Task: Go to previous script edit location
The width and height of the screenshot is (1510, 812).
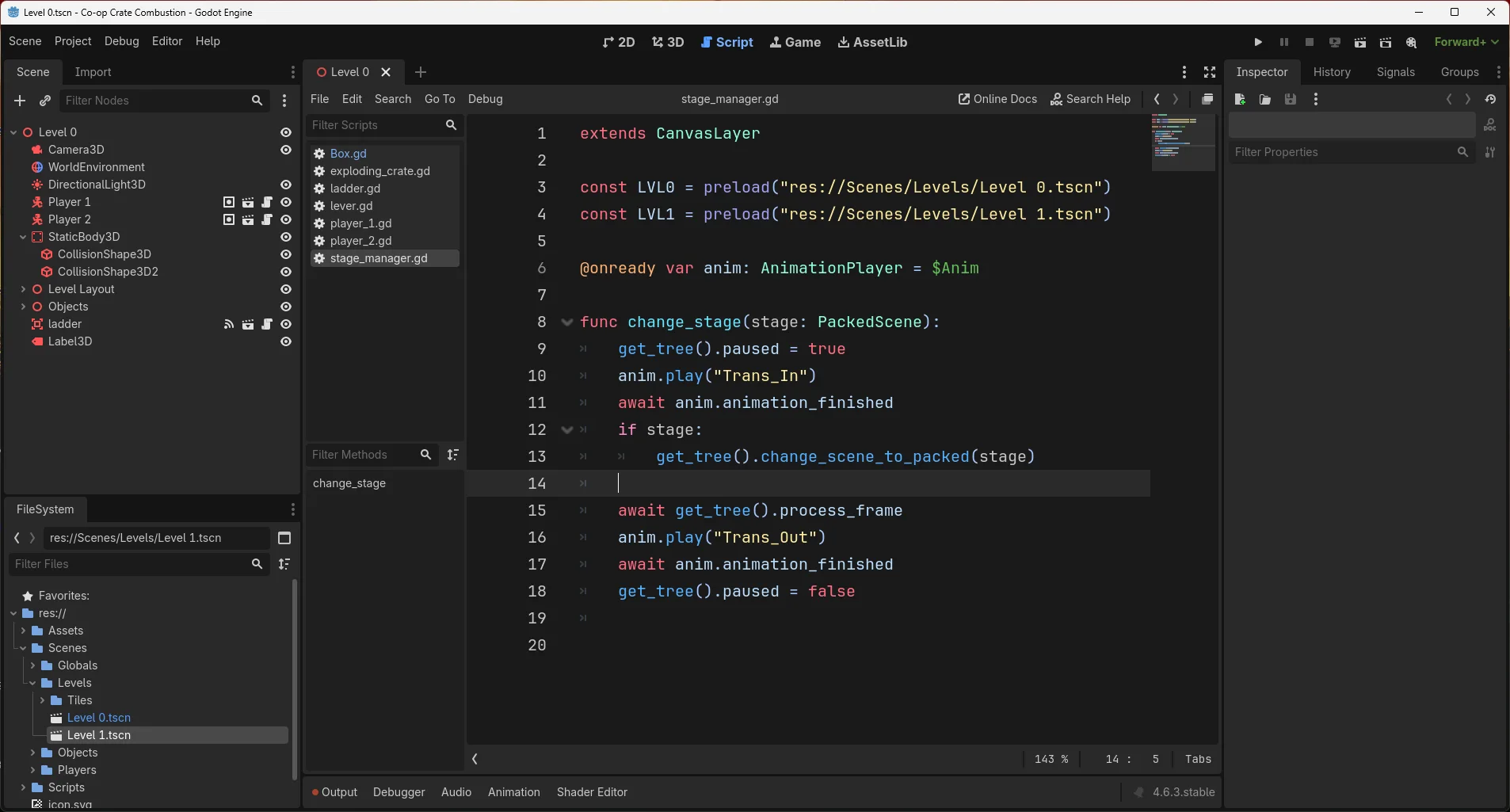Action: (x=1157, y=99)
